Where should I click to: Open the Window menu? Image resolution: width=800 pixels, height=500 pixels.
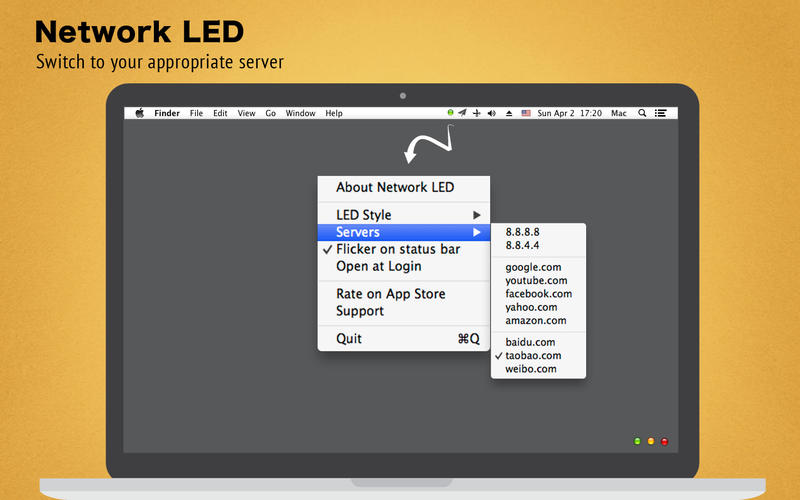(x=301, y=113)
